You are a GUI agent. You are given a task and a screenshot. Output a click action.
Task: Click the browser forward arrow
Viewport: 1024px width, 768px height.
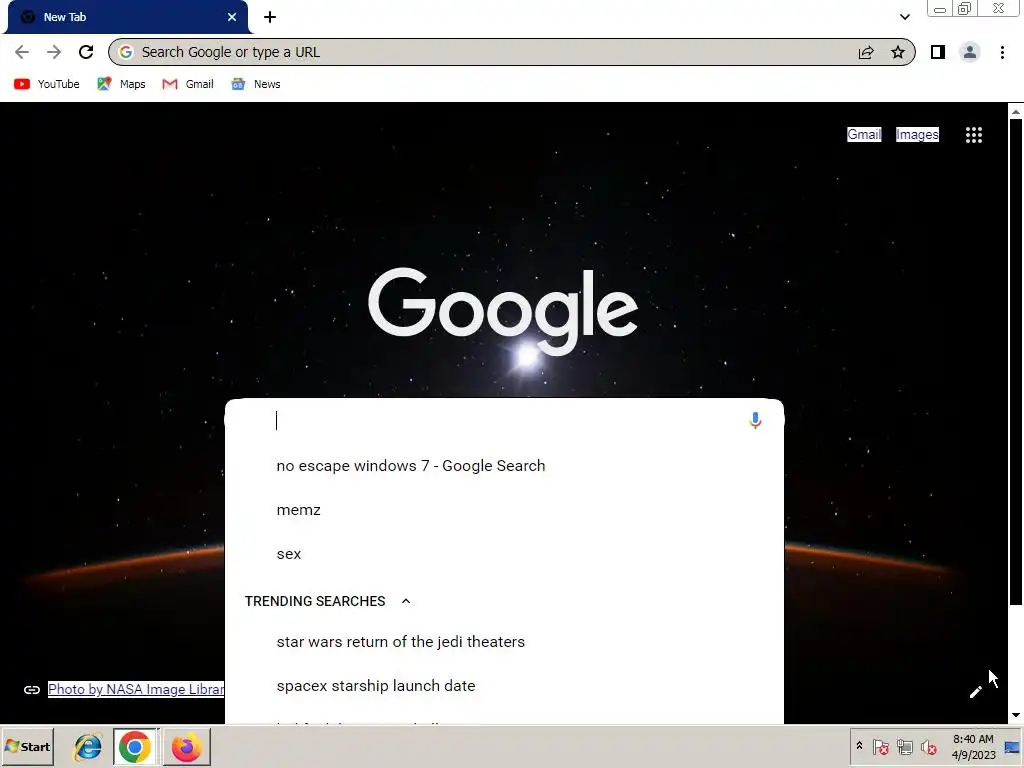tap(54, 52)
